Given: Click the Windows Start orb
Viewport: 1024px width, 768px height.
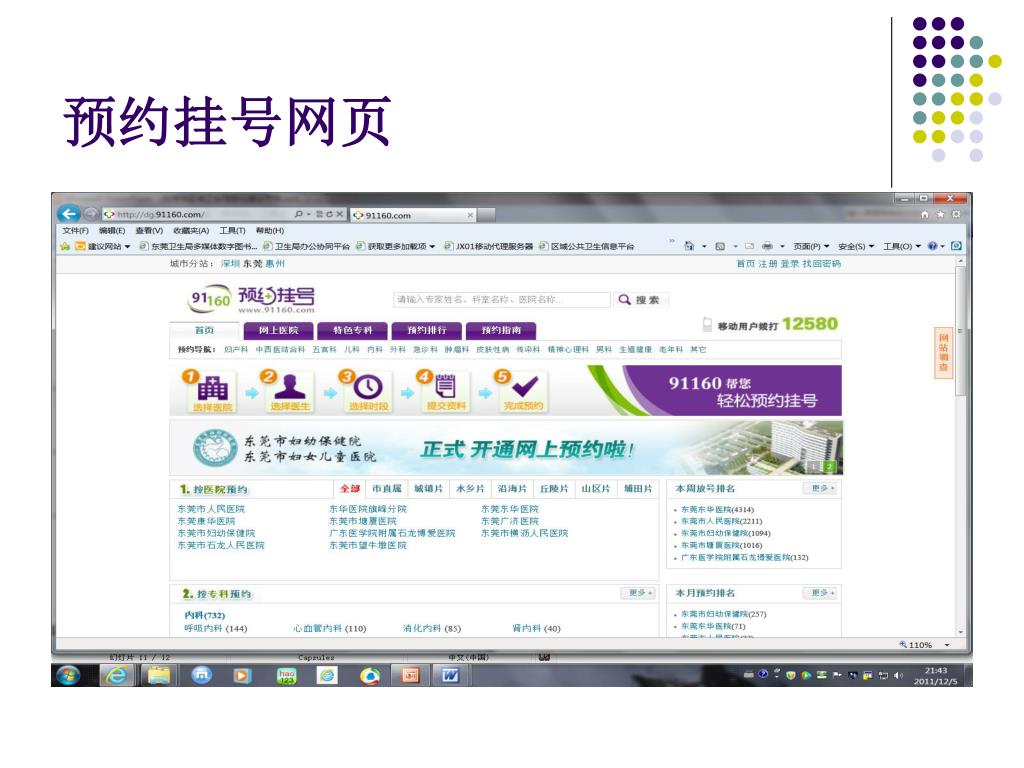Looking at the screenshot, I should click(69, 675).
